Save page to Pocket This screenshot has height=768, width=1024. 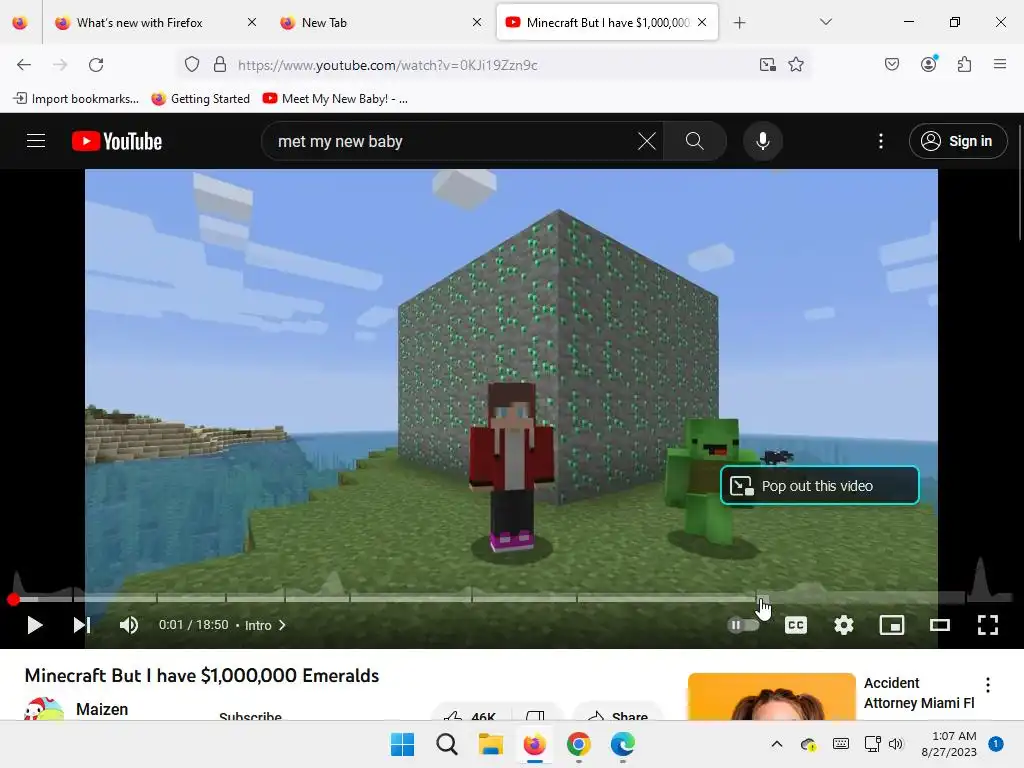tap(891, 65)
